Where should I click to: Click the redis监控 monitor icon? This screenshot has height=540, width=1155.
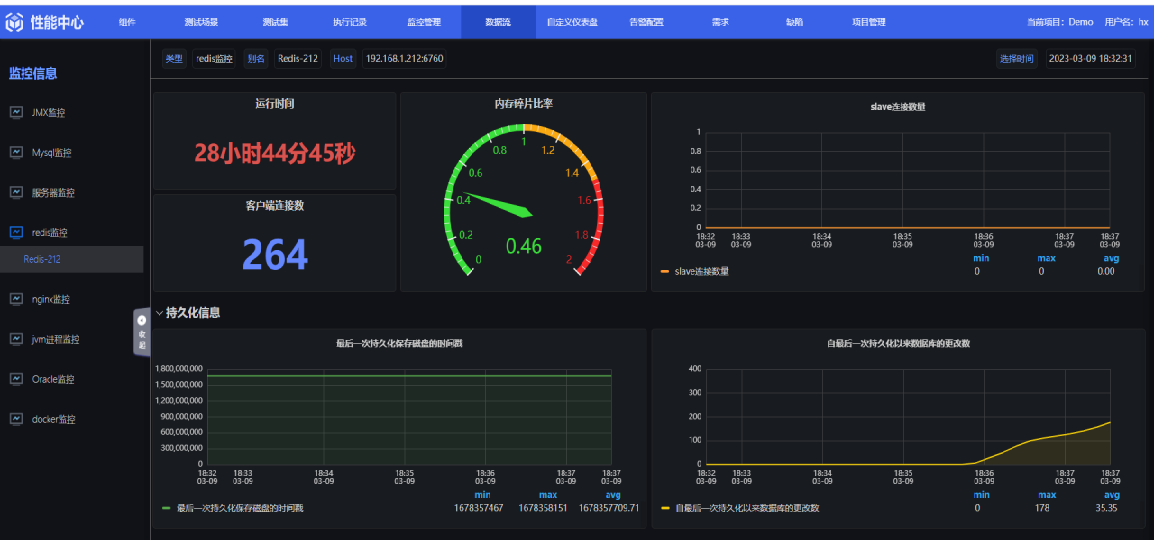click(x=16, y=232)
